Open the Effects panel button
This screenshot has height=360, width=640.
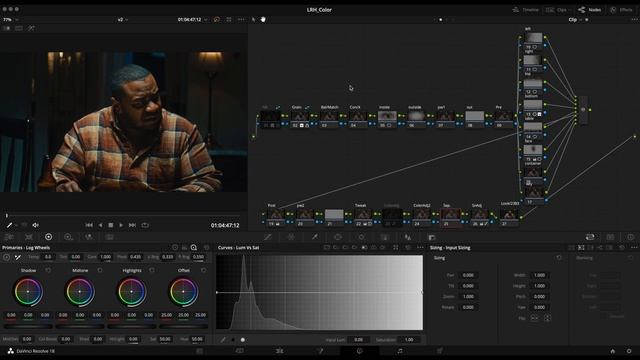coord(621,9)
